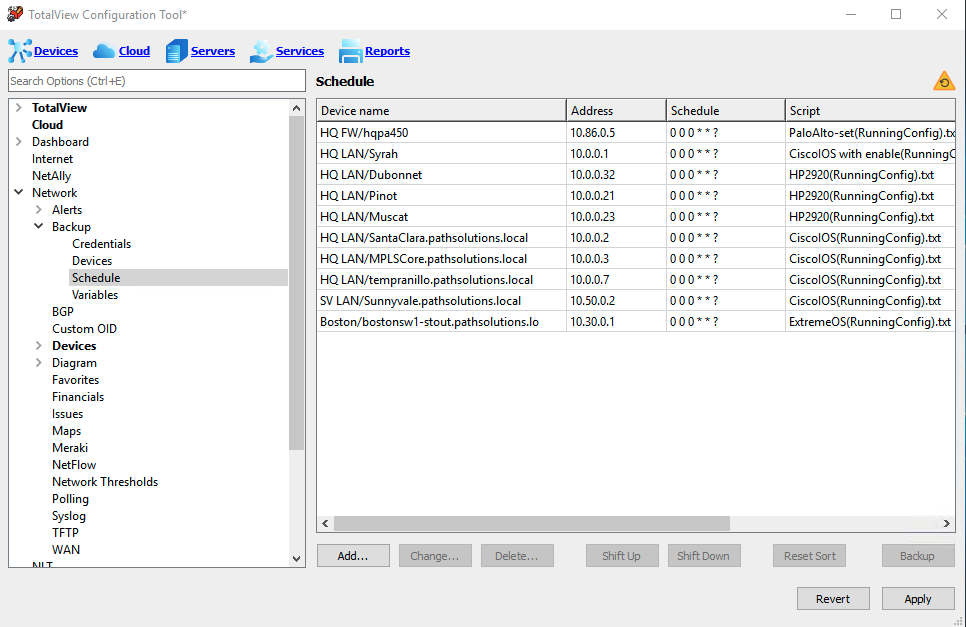966x627 pixels.
Task: Open the Devices link
Action: pyautogui.click(x=56, y=51)
